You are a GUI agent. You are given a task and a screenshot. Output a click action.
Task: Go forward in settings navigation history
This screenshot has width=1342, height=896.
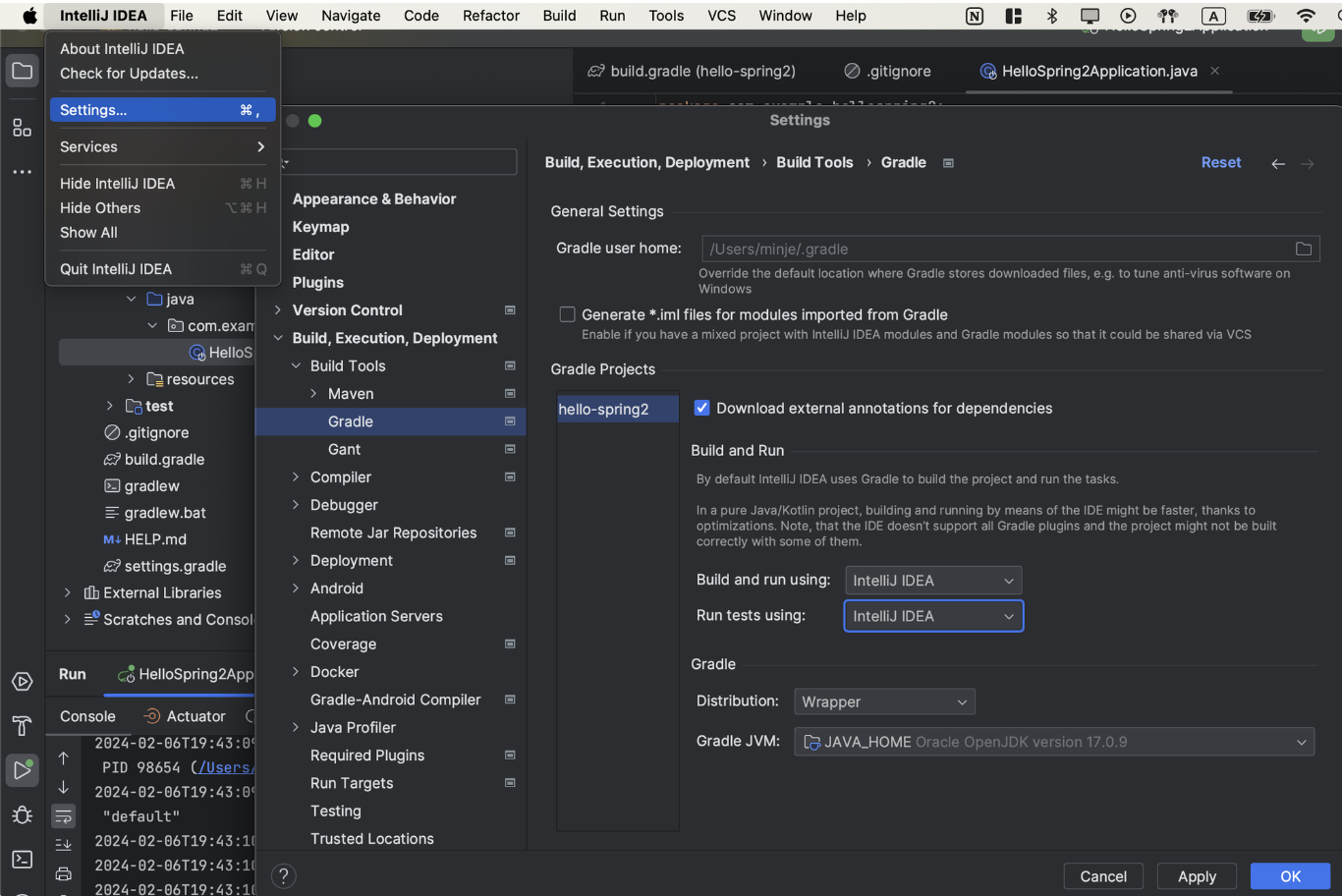tap(1307, 164)
